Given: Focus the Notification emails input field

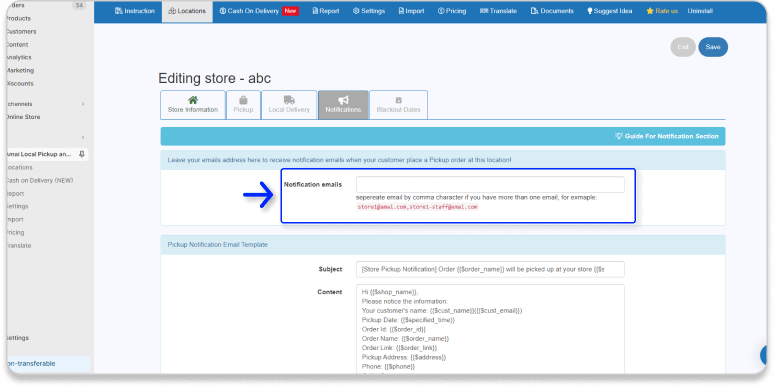Looking at the screenshot, I should pyautogui.click(x=490, y=184).
